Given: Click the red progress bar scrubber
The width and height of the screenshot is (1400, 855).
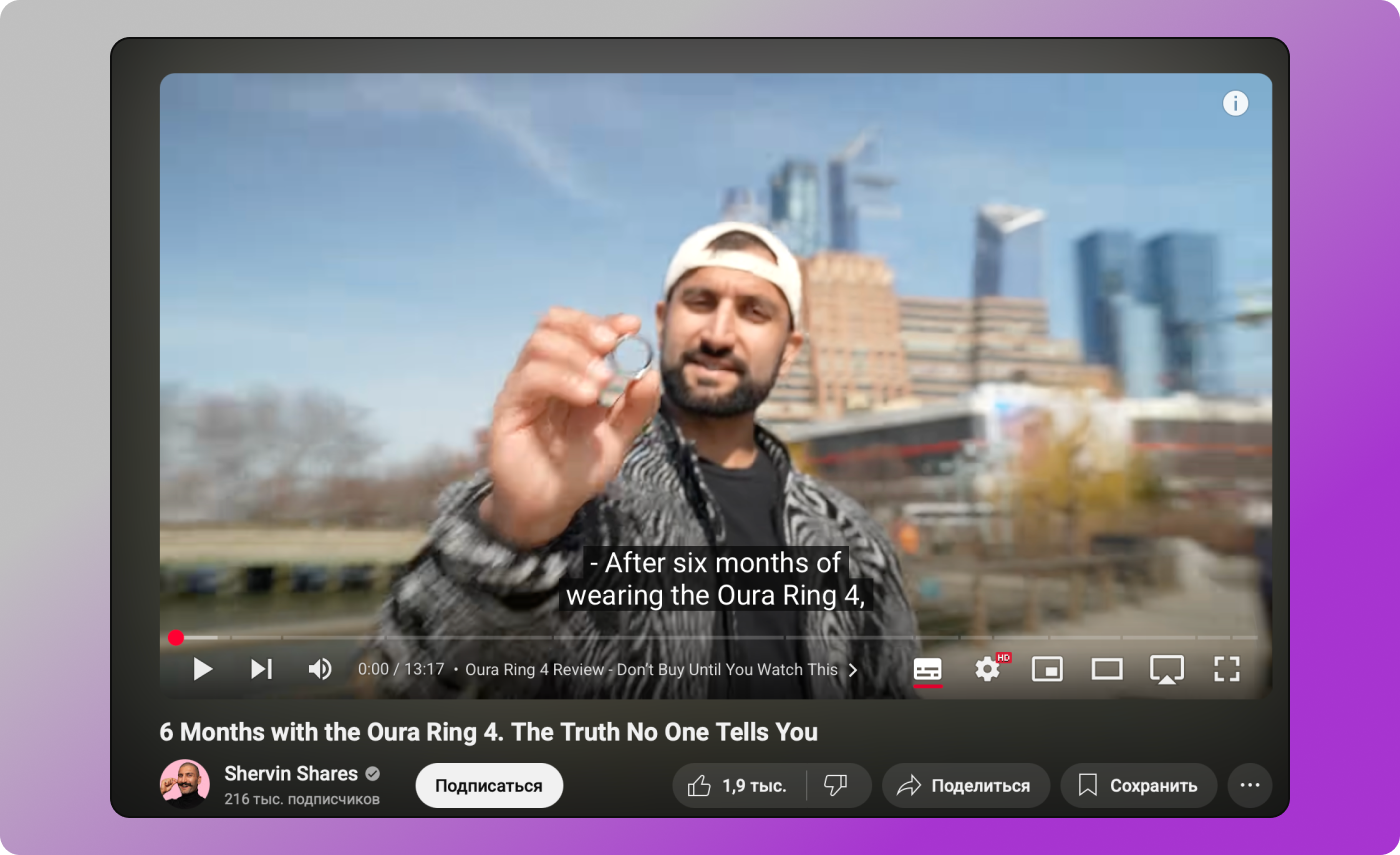Looking at the screenshot, I should 176,638.
